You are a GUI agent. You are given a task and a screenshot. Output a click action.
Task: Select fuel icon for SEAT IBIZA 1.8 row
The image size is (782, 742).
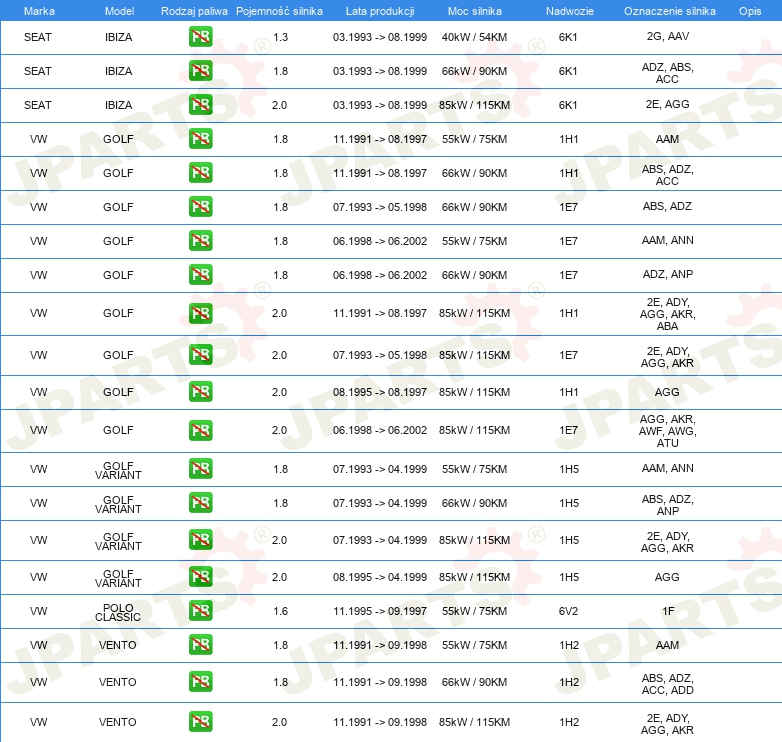(x=200, y=71)
